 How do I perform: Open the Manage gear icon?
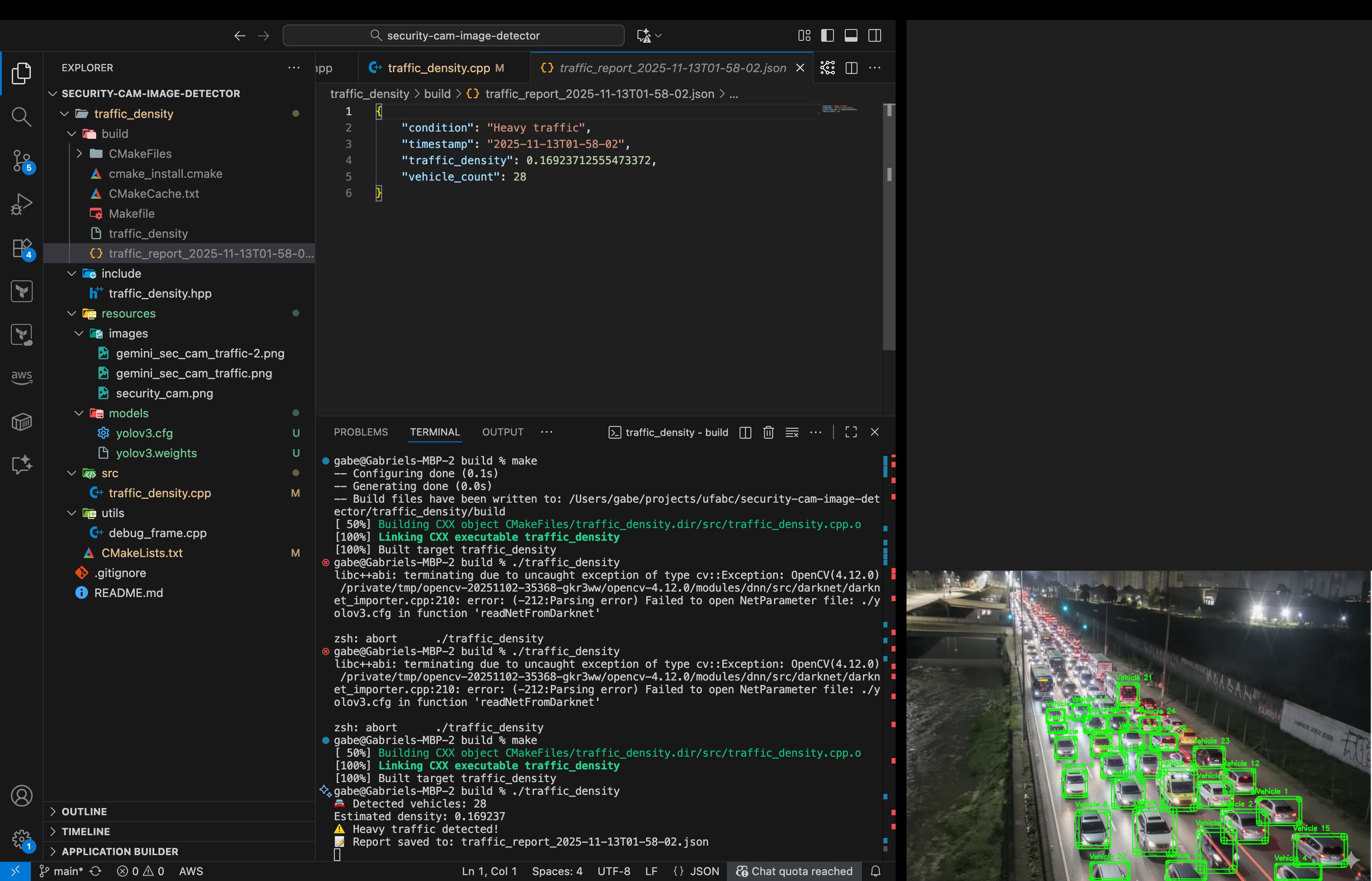[21, 839]
